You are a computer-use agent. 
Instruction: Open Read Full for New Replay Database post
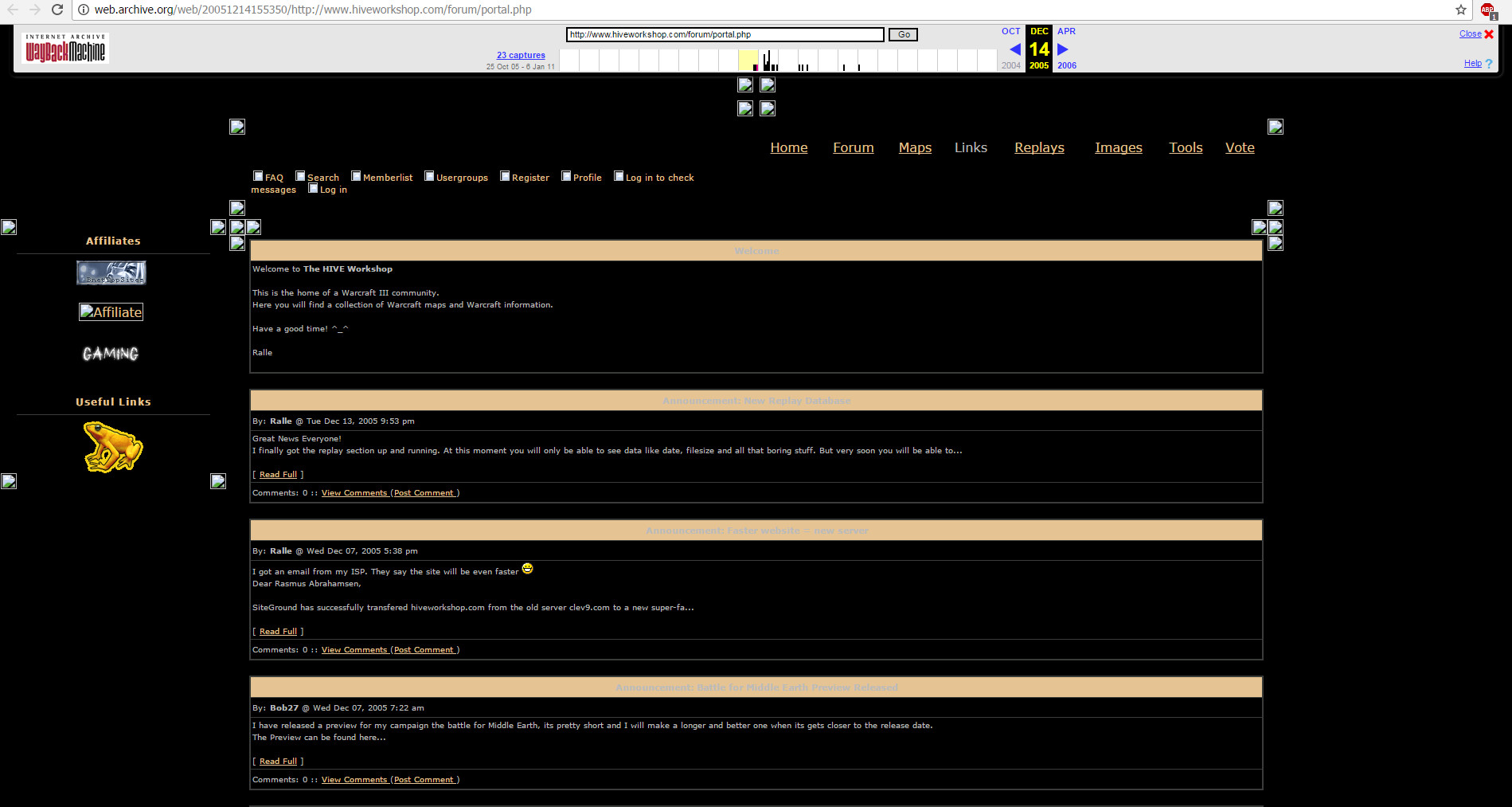278,474
